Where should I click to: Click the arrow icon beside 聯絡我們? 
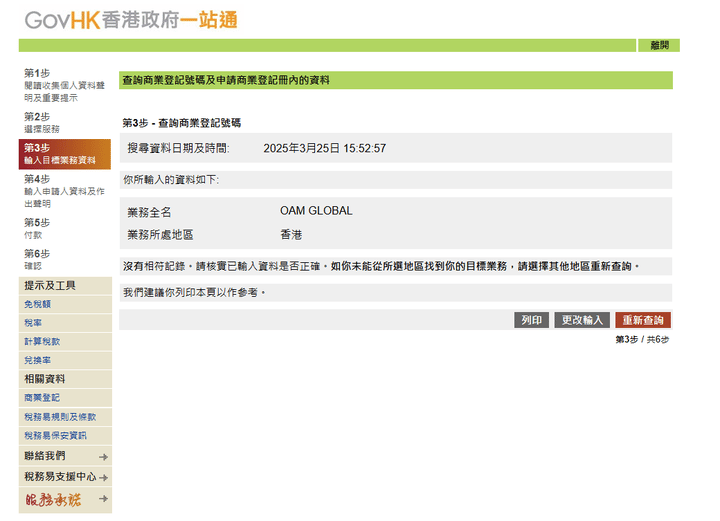(x=103, y=457)
